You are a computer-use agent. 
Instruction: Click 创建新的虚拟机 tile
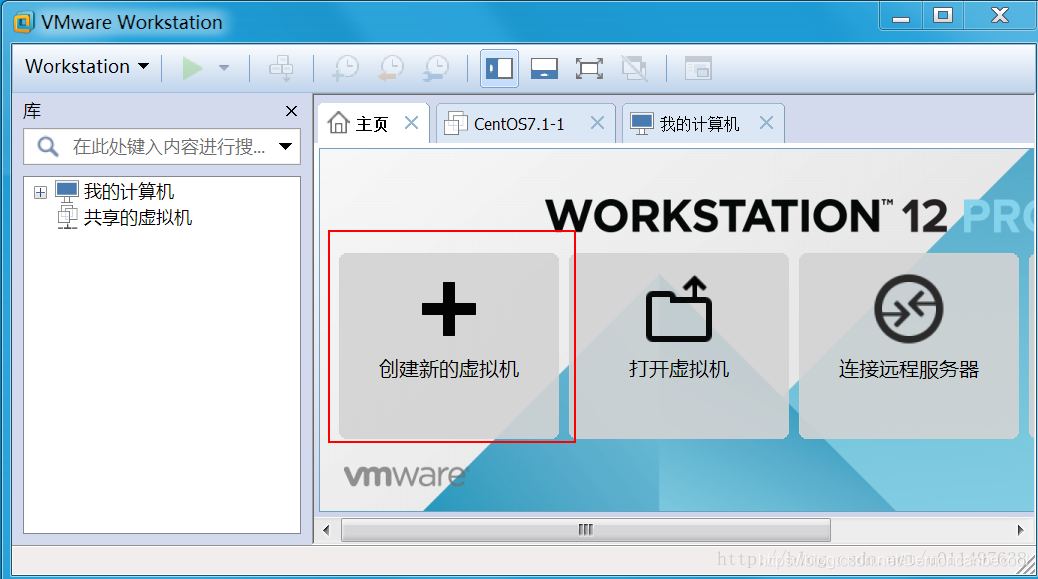tap(449, 345)
